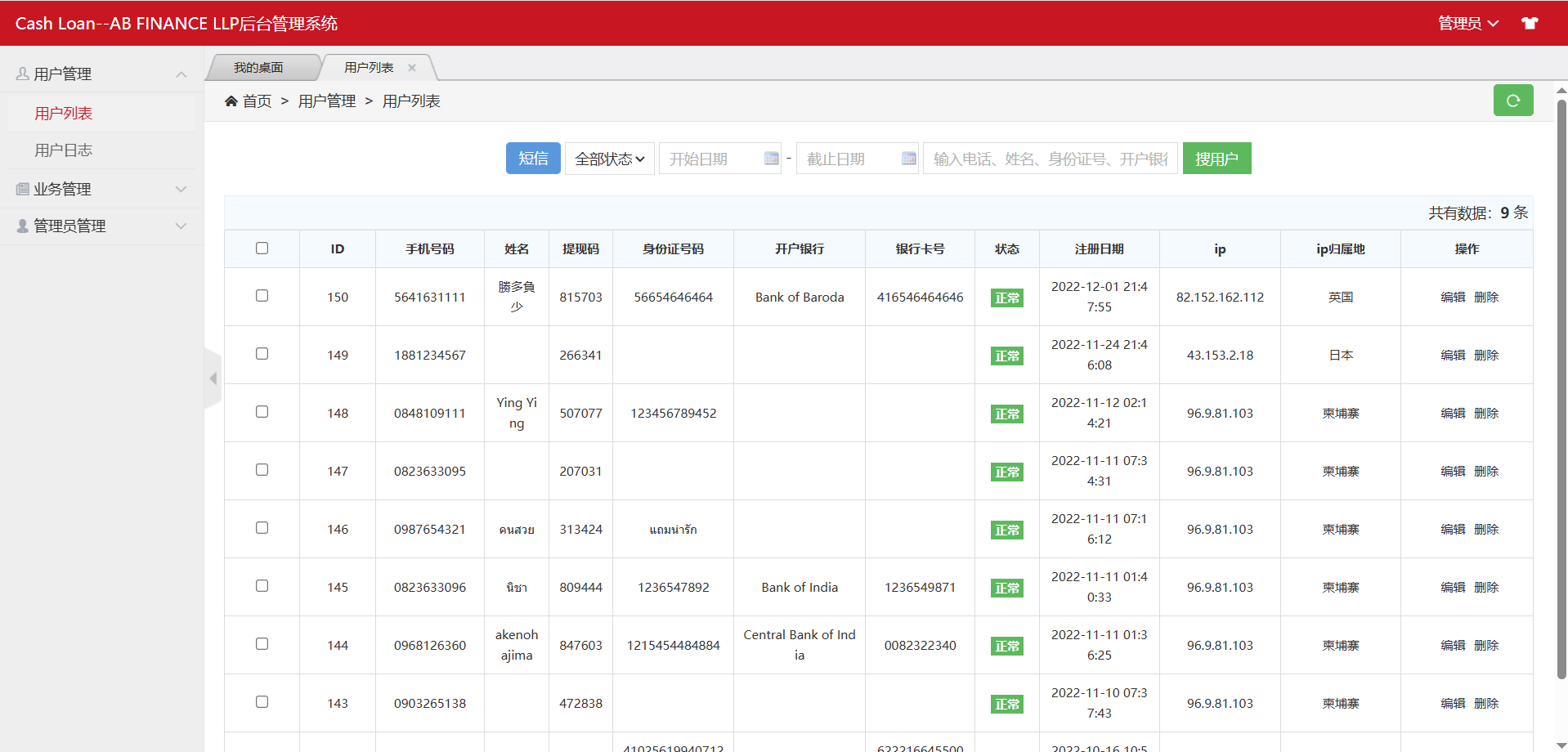Click the home icon in breadcrumb
This screenshot has height=752, width=1568.
coord(231,101)
